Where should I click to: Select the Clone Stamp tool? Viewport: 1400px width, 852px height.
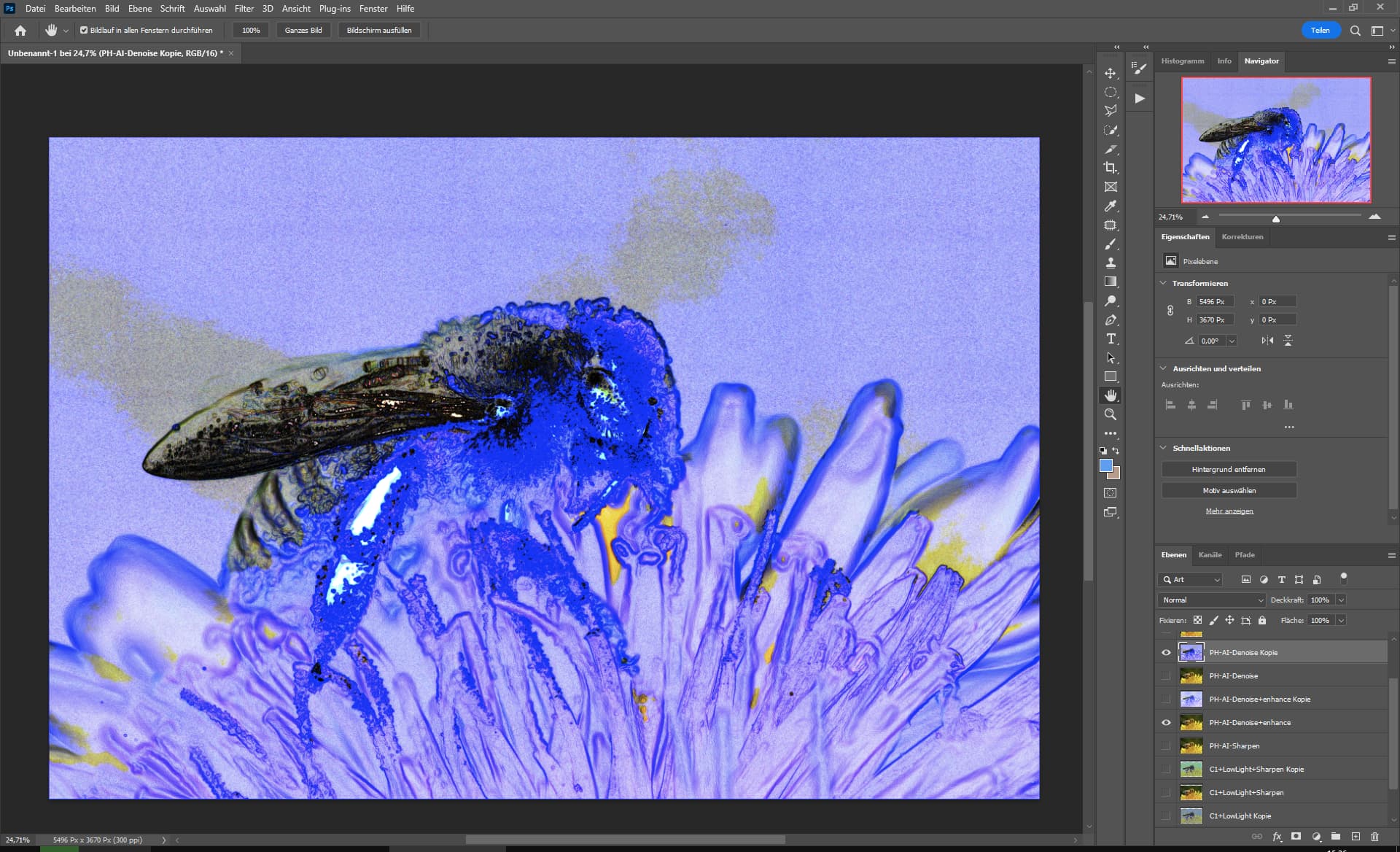1110,263
